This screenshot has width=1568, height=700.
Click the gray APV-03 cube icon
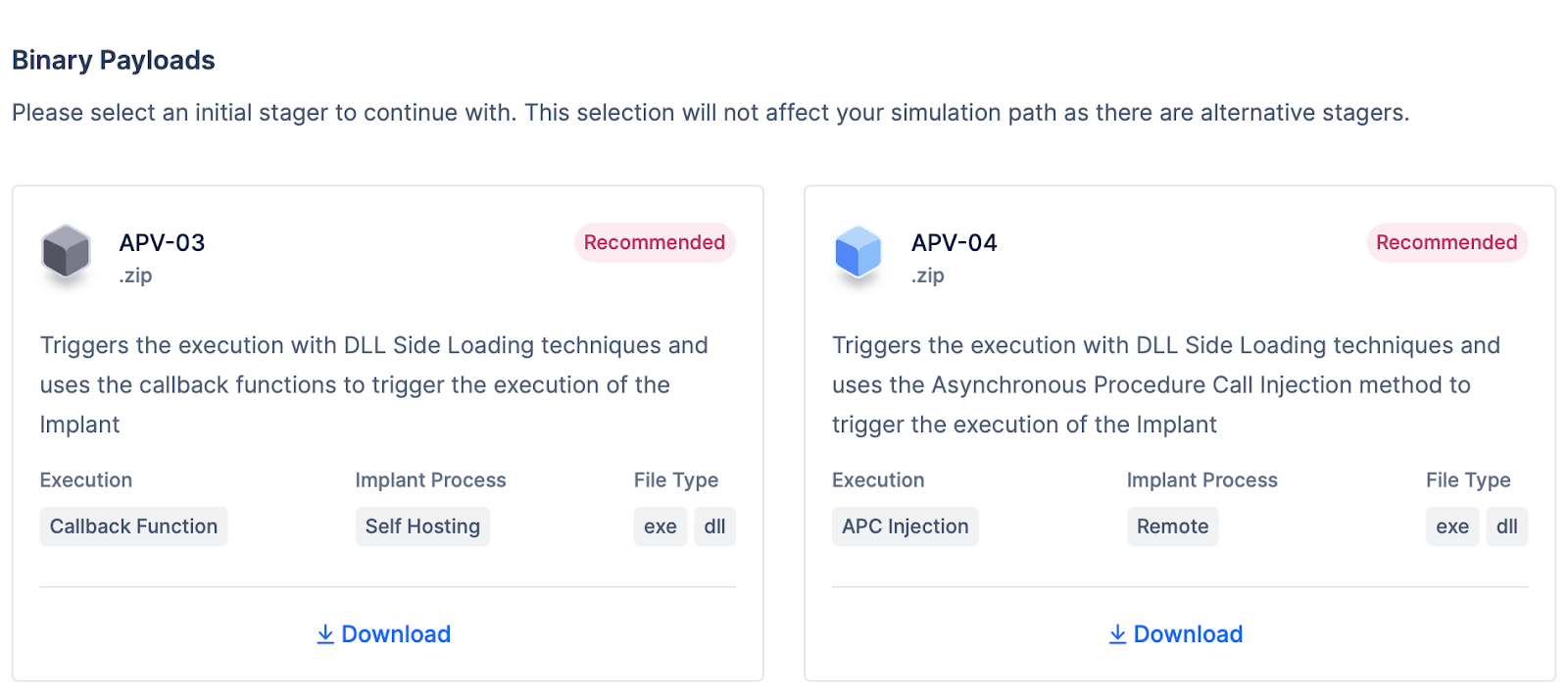pyautogui.click(x=66, y=251)
